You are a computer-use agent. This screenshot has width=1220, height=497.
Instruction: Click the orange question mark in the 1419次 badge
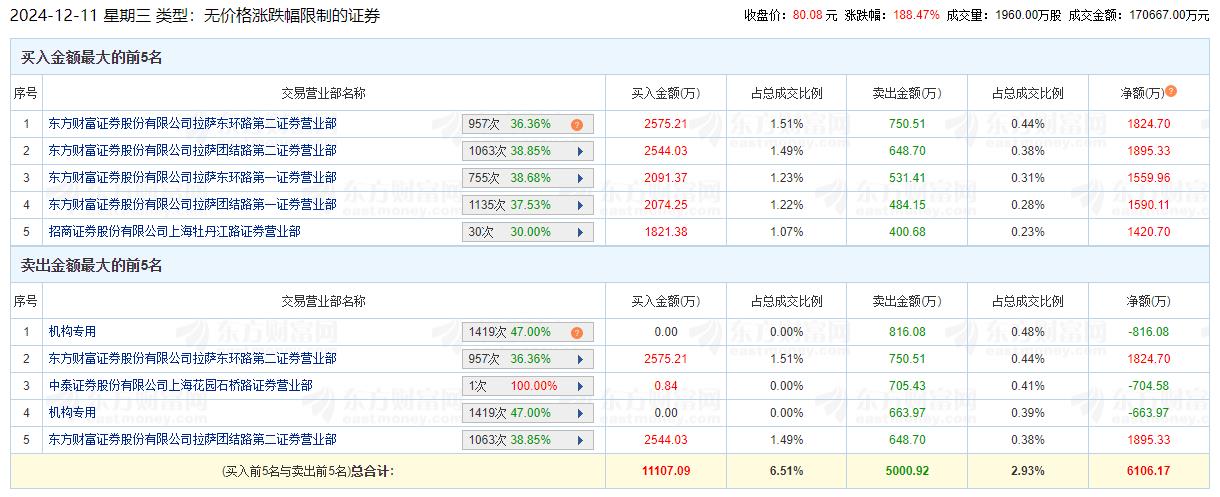(x=576, y=333)
